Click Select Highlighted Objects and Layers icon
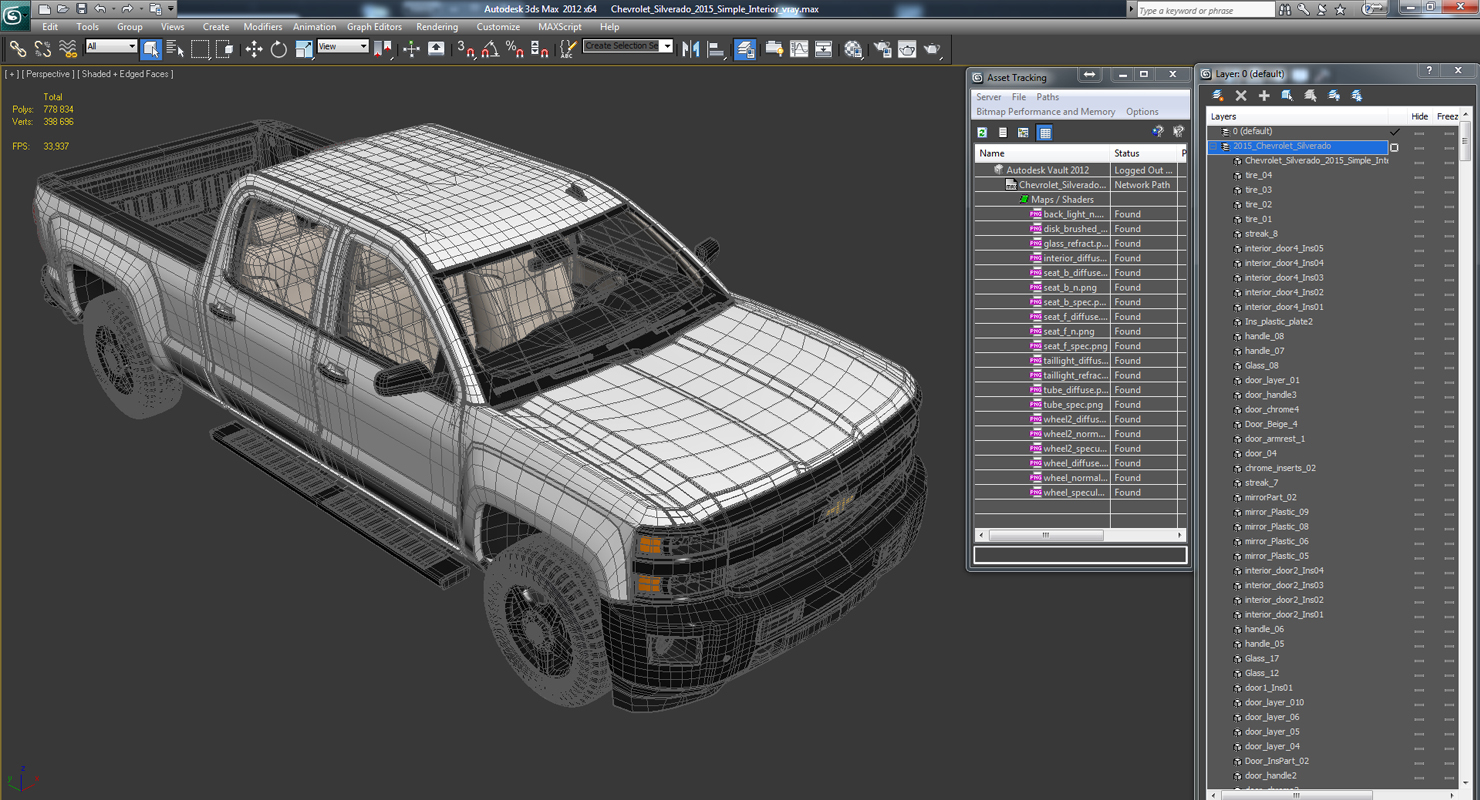Screen dimensions: 1480x800 (1287, 95)
